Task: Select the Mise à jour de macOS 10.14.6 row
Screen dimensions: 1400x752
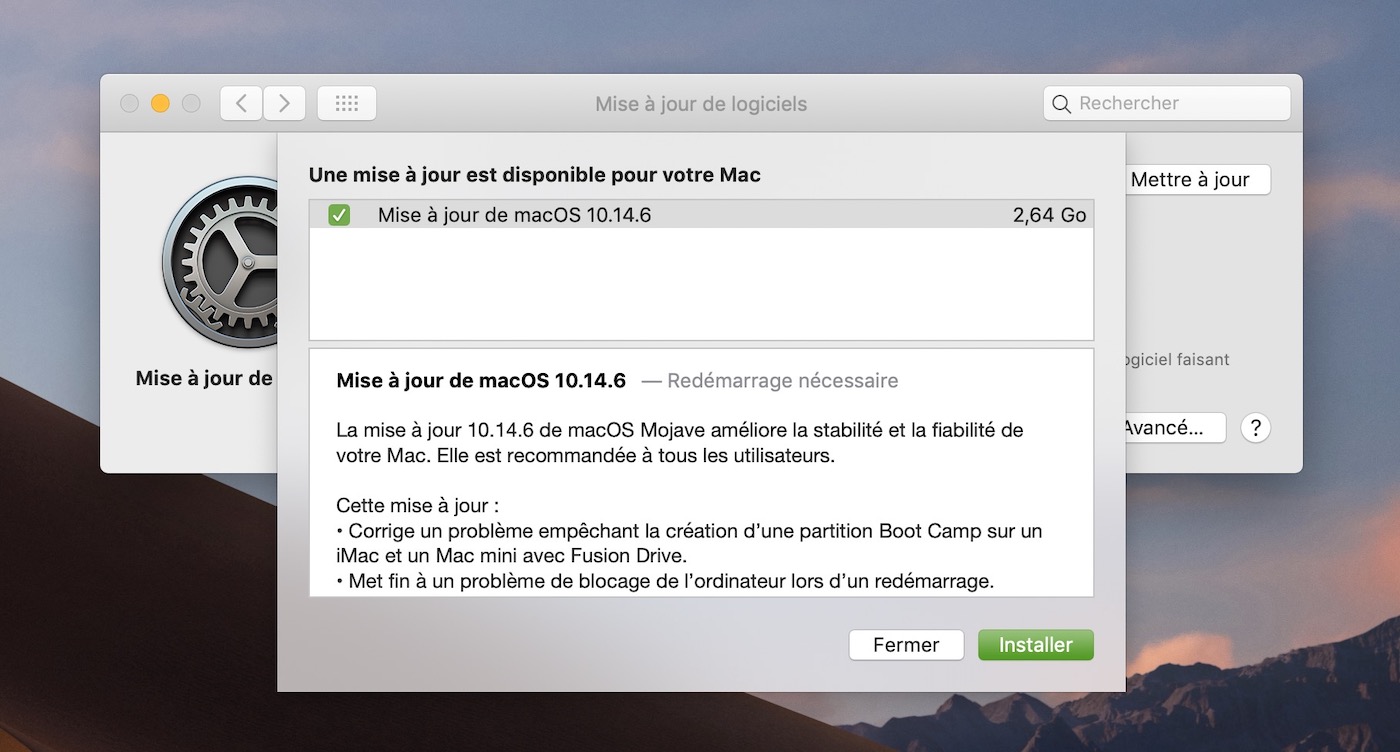Action: [x=701, y=215]
